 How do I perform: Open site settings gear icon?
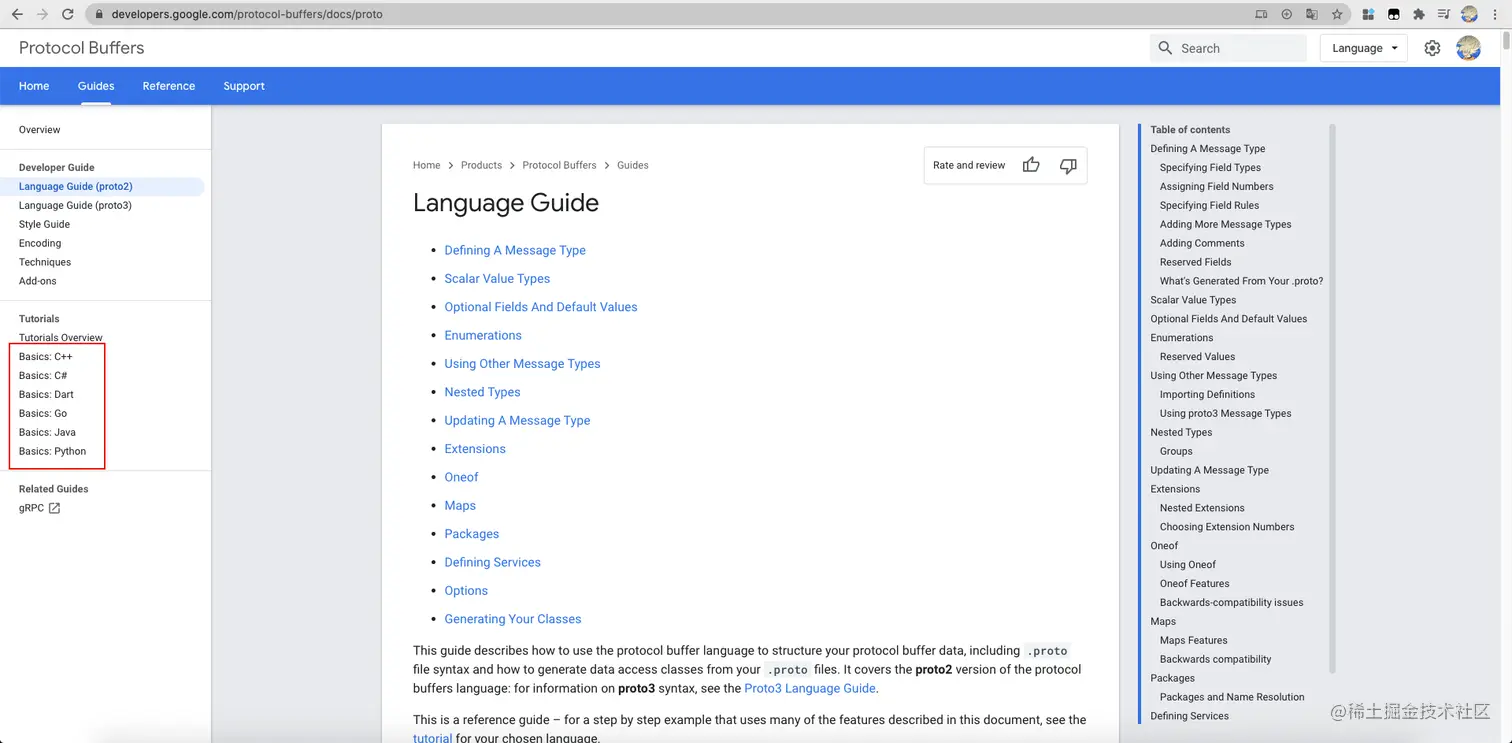1432,48
